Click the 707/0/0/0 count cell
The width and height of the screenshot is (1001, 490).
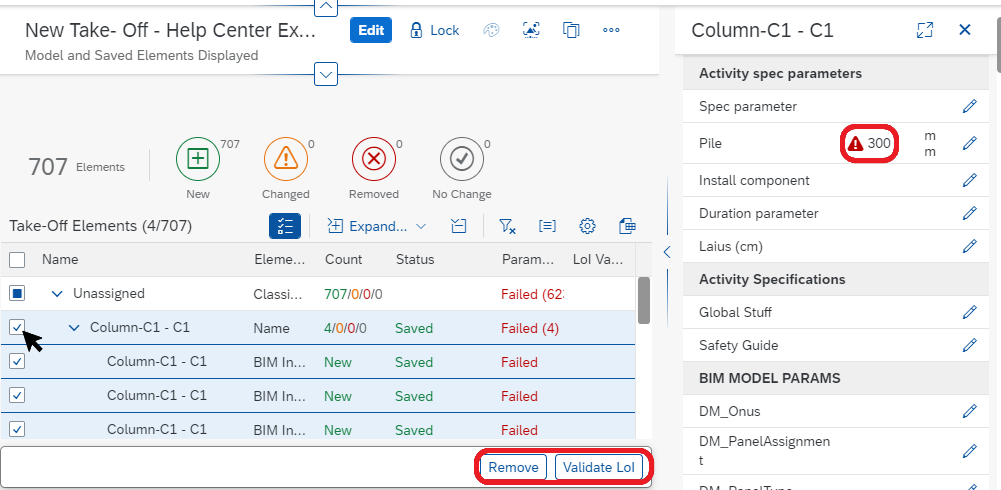click(353, 294)
